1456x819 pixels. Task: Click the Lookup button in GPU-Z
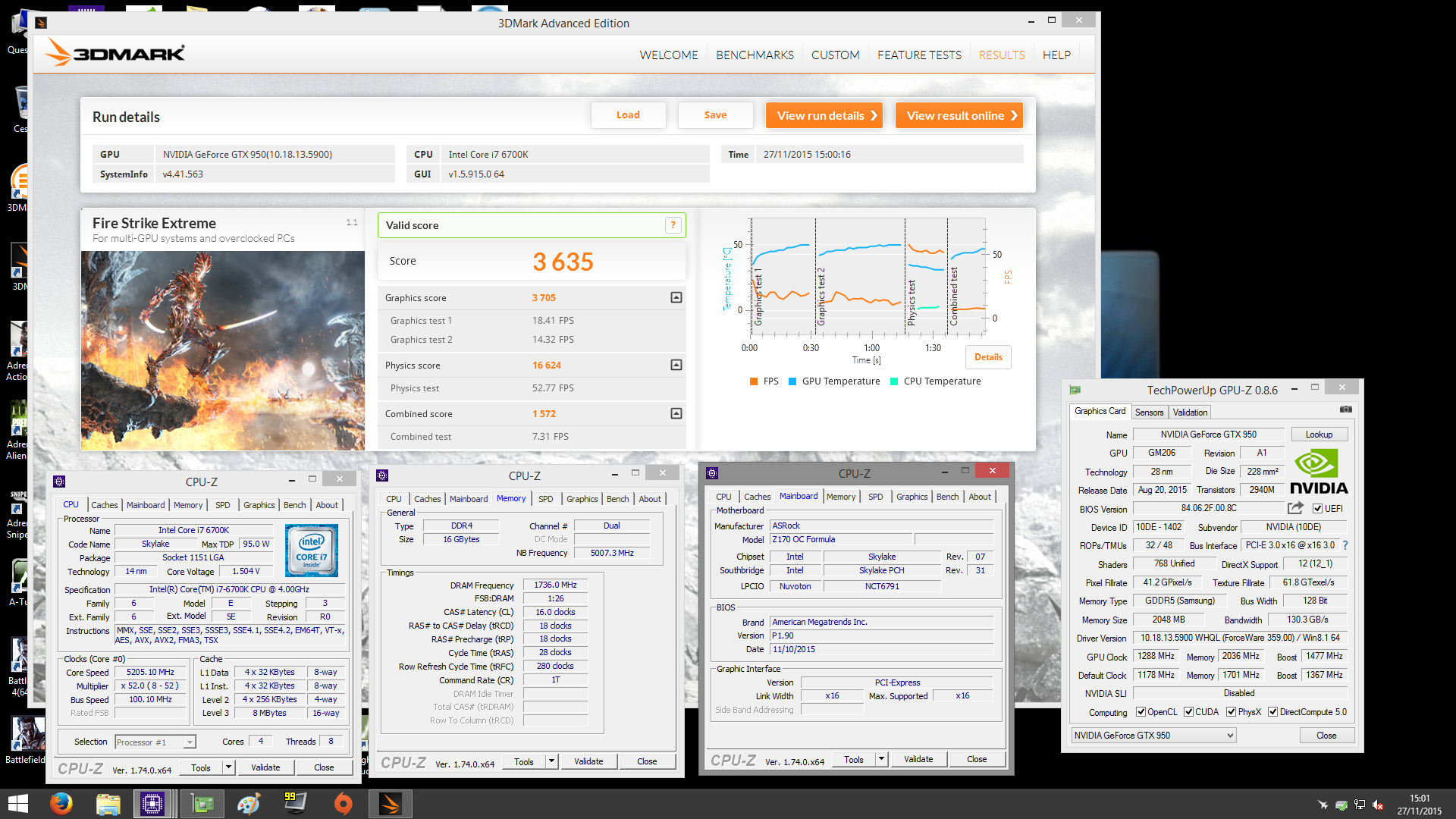click(x=1319, y=435)
